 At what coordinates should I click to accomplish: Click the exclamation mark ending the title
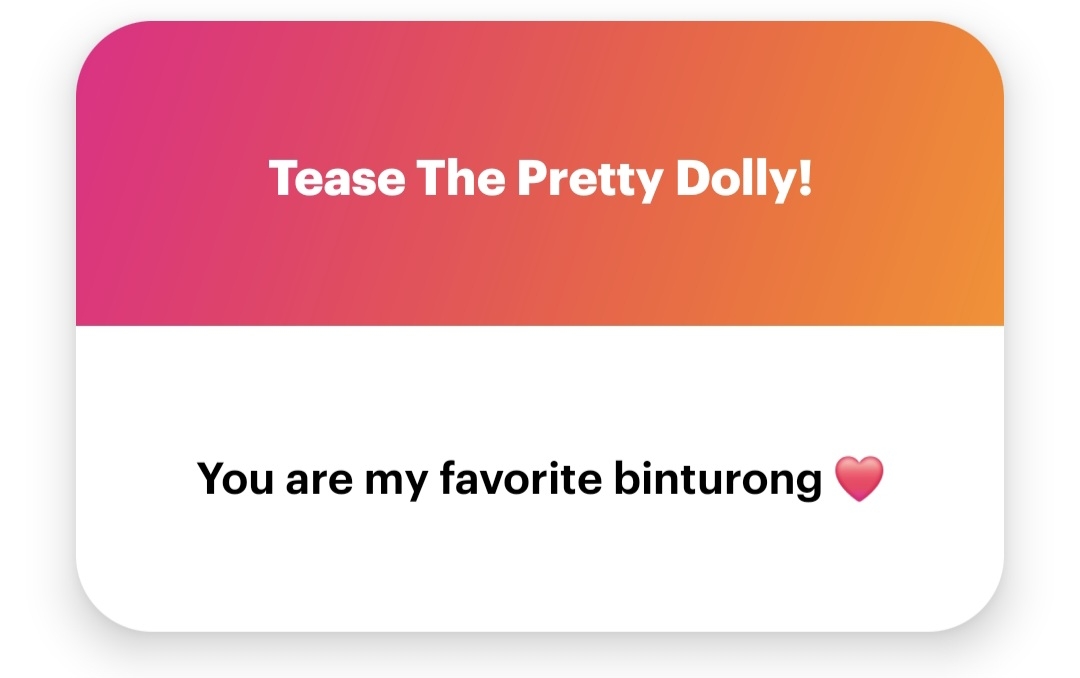[x=805, y=179]
